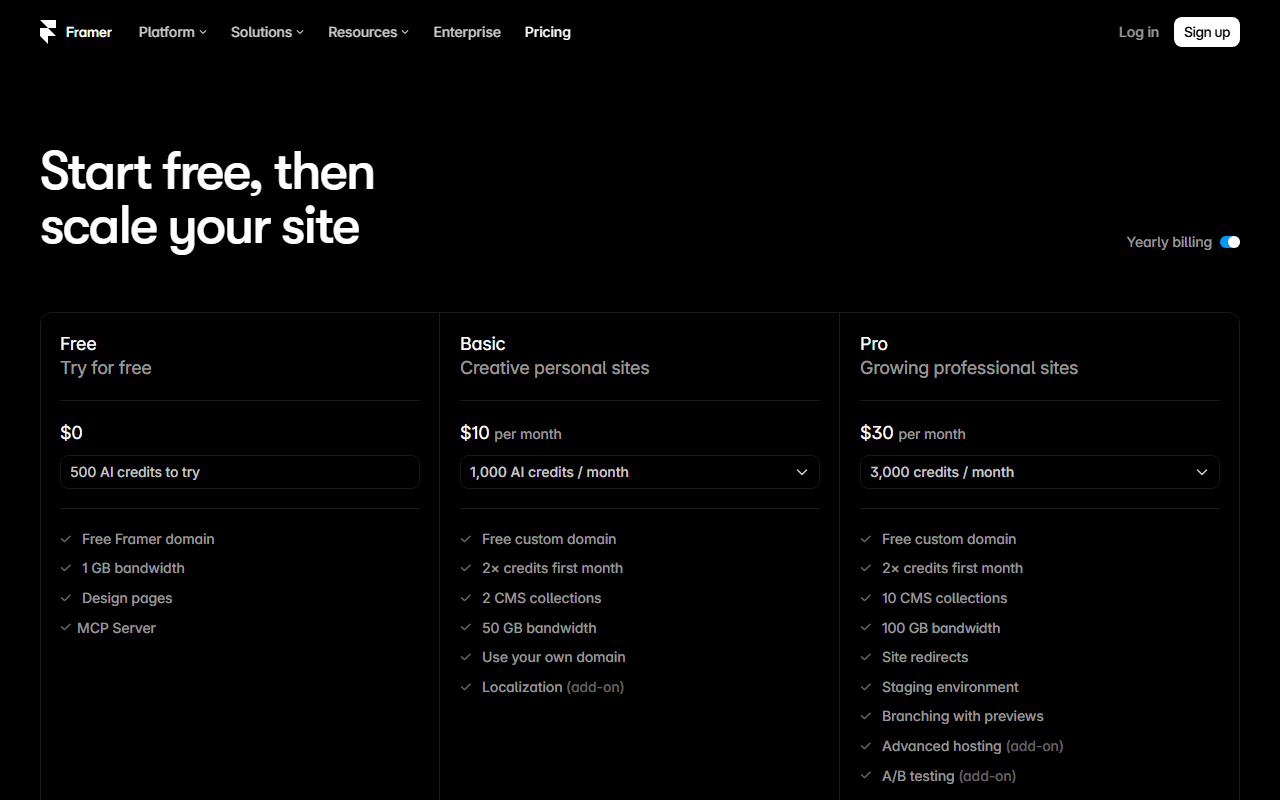
Task: Click the Localization add-on feature
Action: (x=553, y=687)
